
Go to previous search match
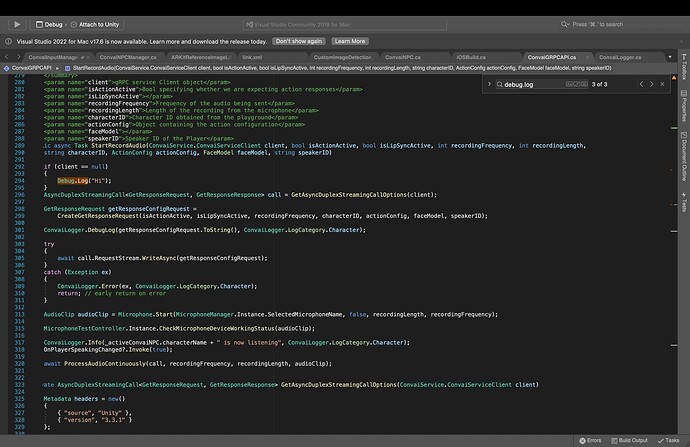[x=641, y=84]
